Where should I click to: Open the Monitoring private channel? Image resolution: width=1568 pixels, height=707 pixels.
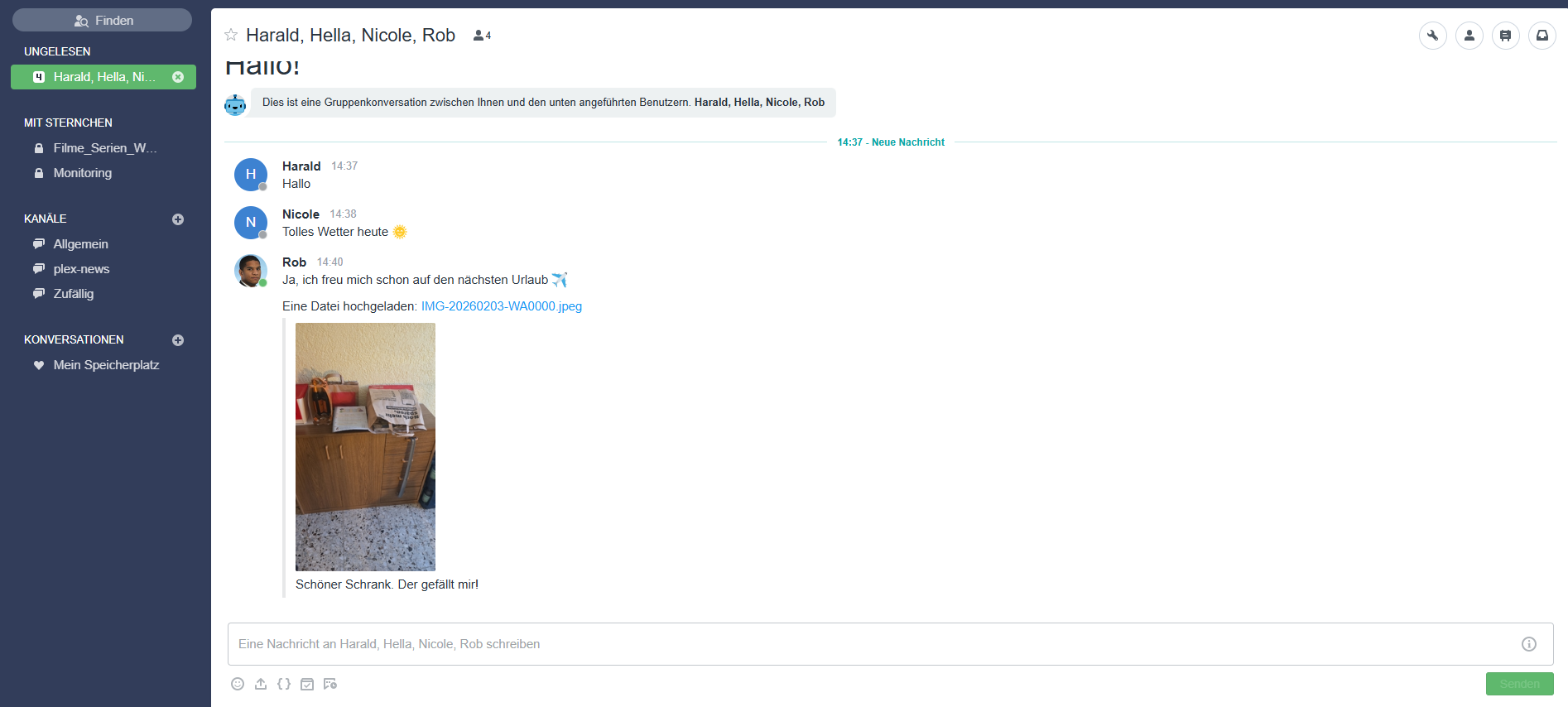click(x=83, y=173)
